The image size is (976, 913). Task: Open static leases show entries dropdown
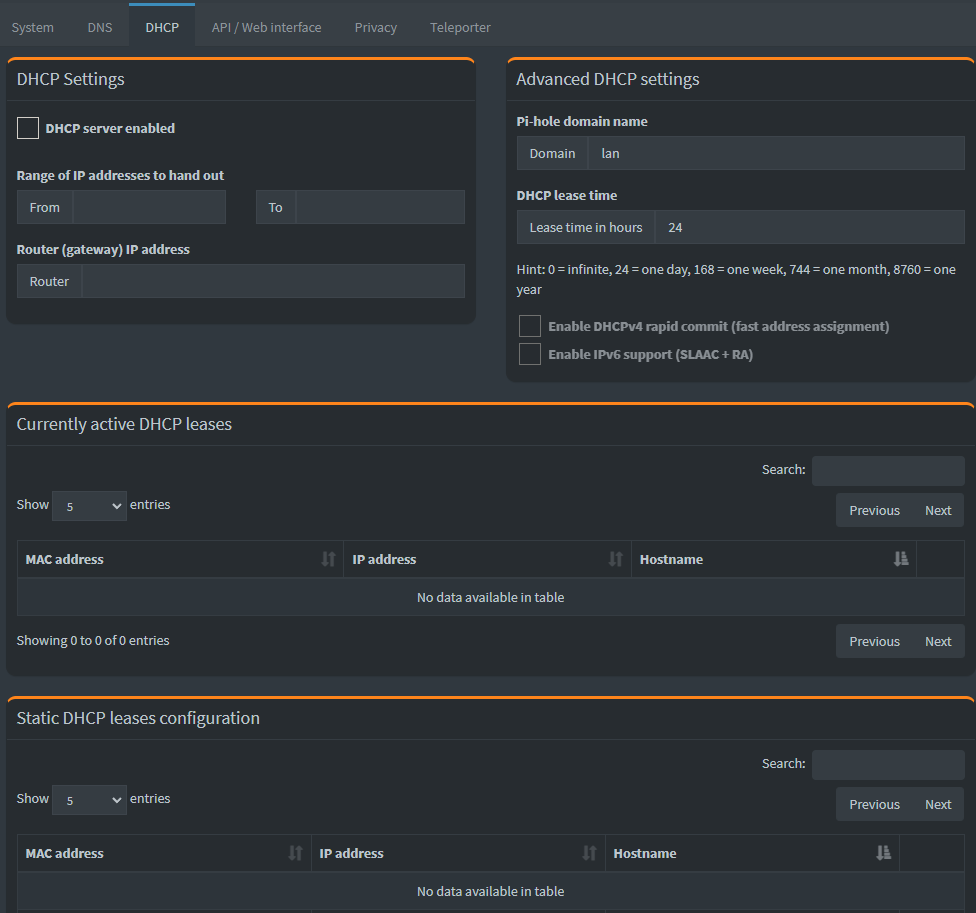pyautogui.click(x=89, y=800)
